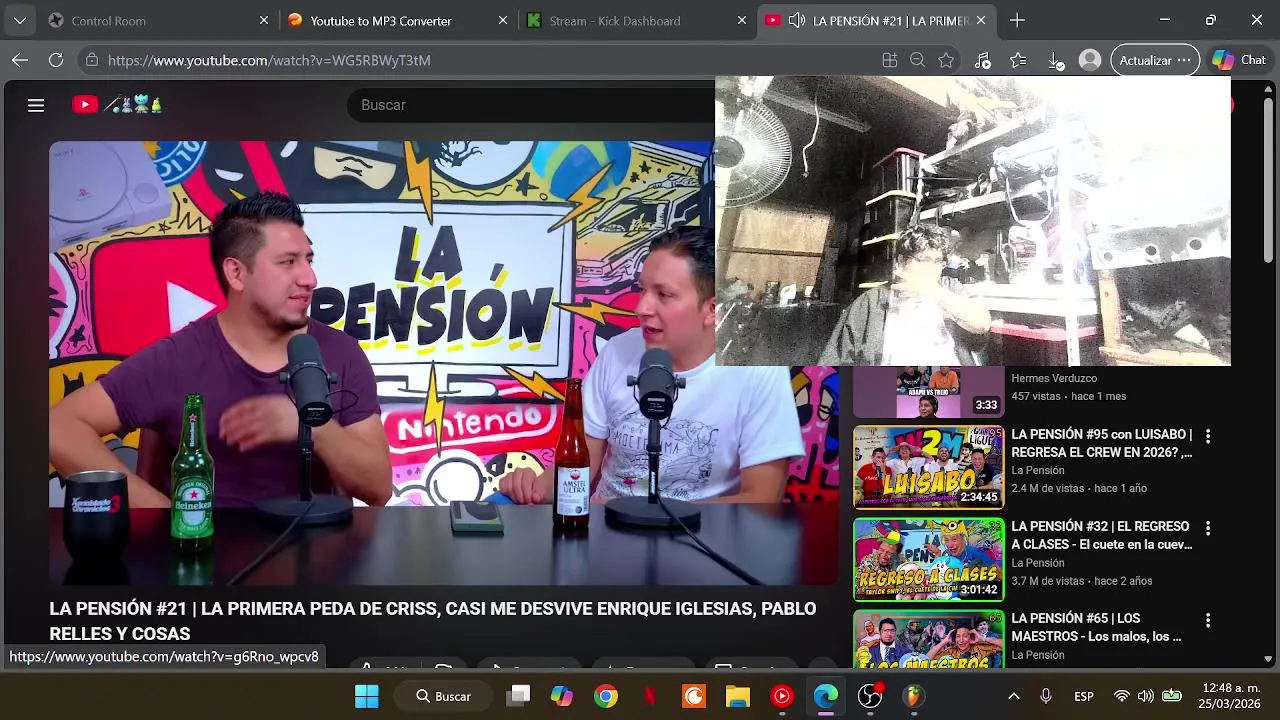1280x720 pixels.
Task: Close the Kick Dashboard tab
Action: pos(741,20)
